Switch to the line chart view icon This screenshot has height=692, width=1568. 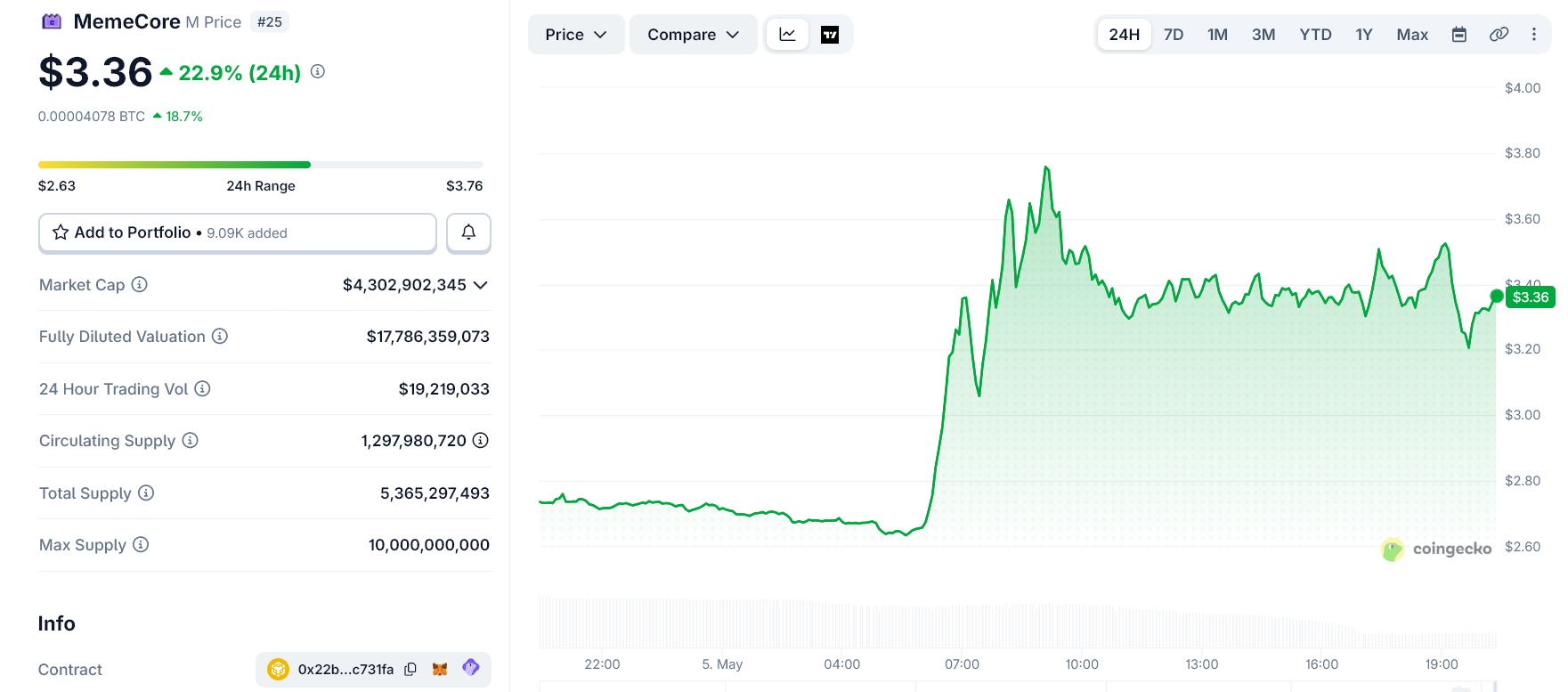787,35
